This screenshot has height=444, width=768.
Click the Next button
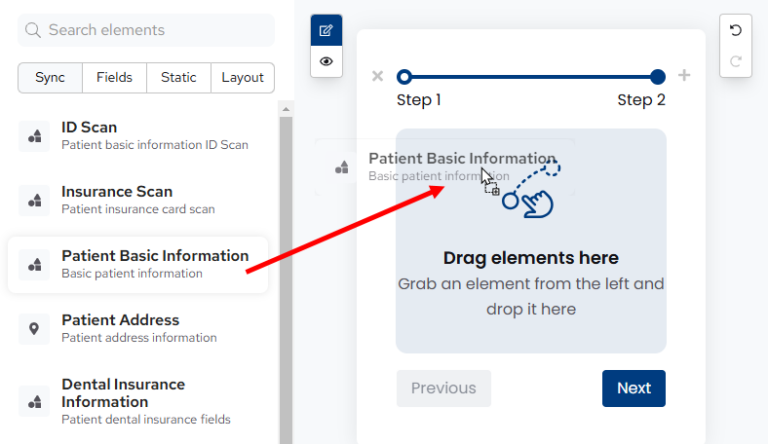click(634, 388)
